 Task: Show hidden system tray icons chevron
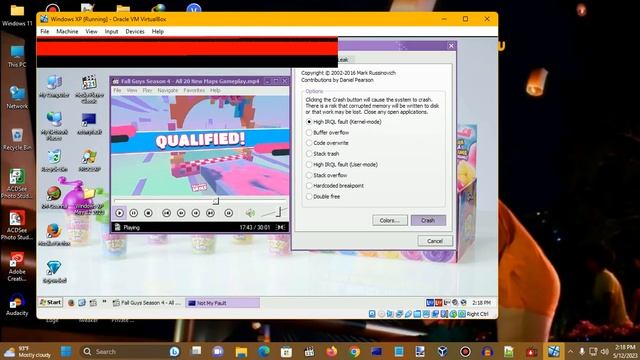[x=570, y=351]
